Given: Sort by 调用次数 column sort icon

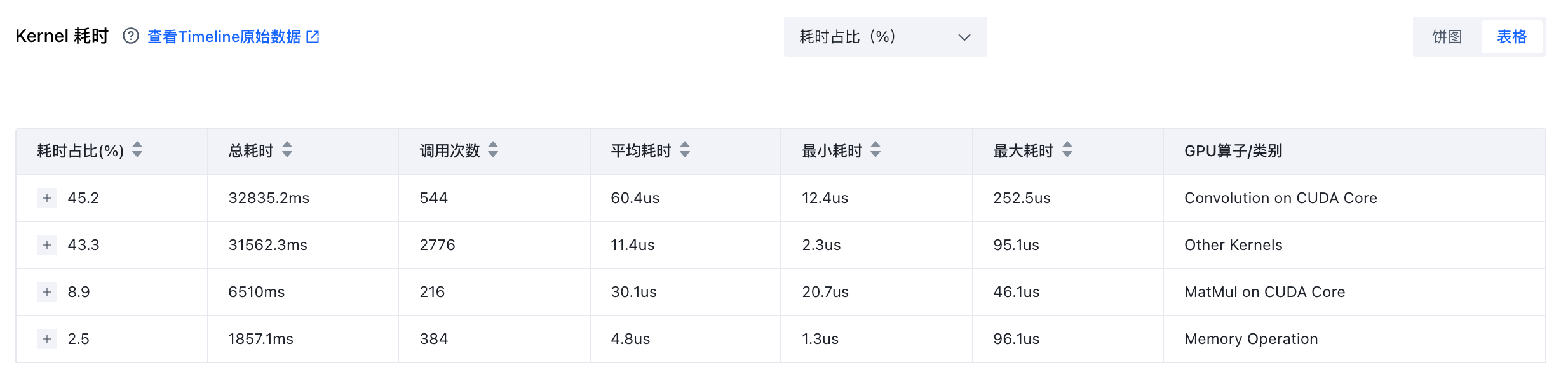Looking at the screenshot, I should 493,150.
